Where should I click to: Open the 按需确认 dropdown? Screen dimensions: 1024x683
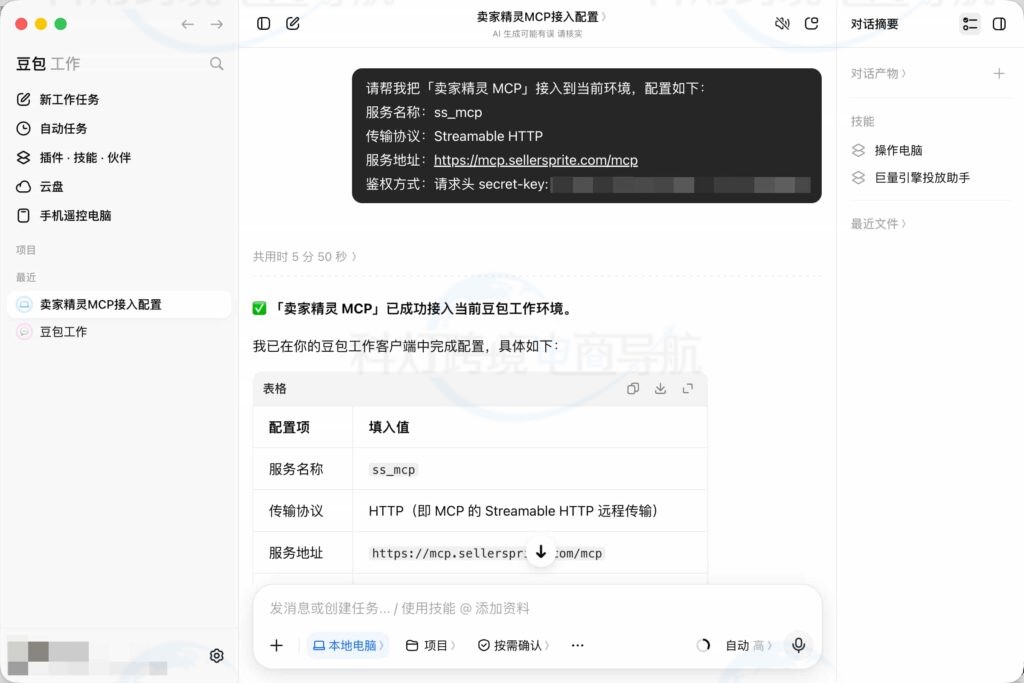513,645
